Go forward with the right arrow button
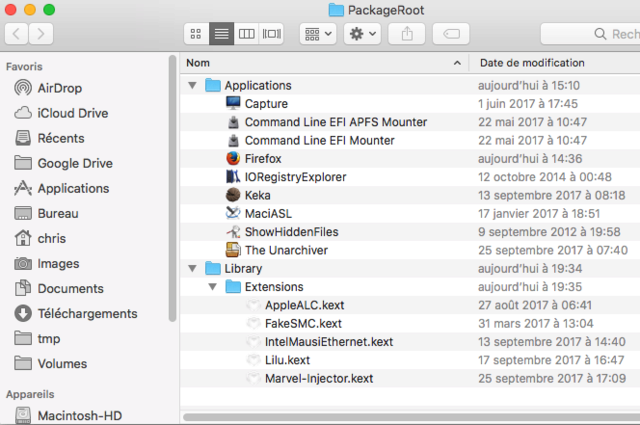Screen dimensions: 640x425 [x=41, y=34]
